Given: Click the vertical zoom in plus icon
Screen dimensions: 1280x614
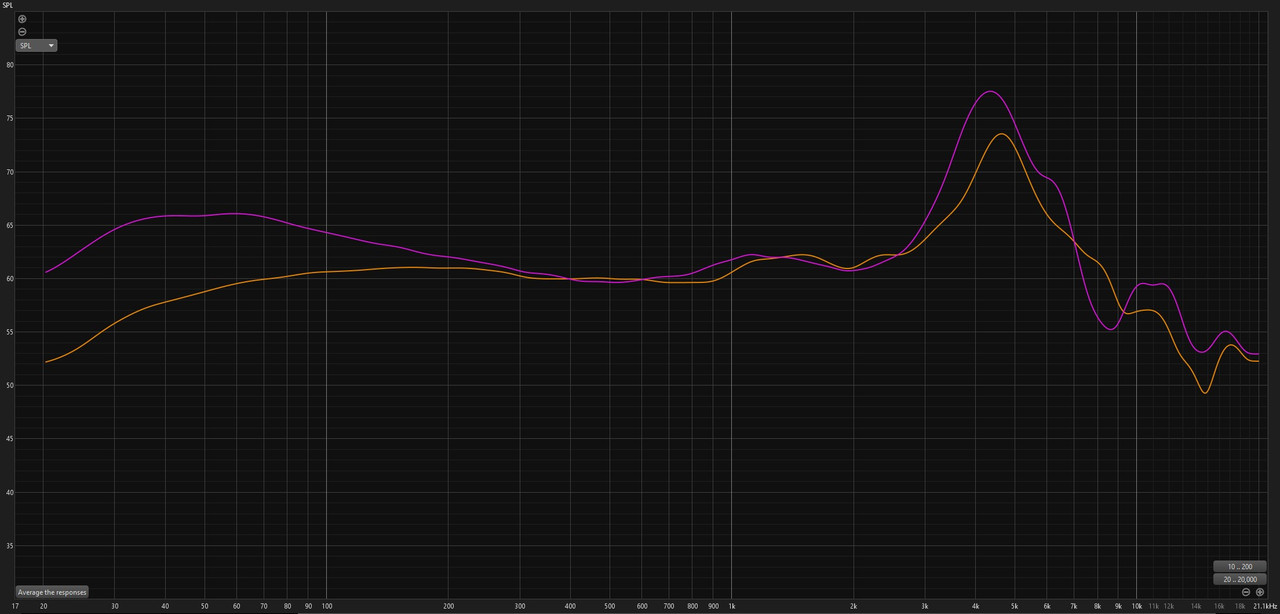Looking at the screenshot, I should click(x=22, y=19).
